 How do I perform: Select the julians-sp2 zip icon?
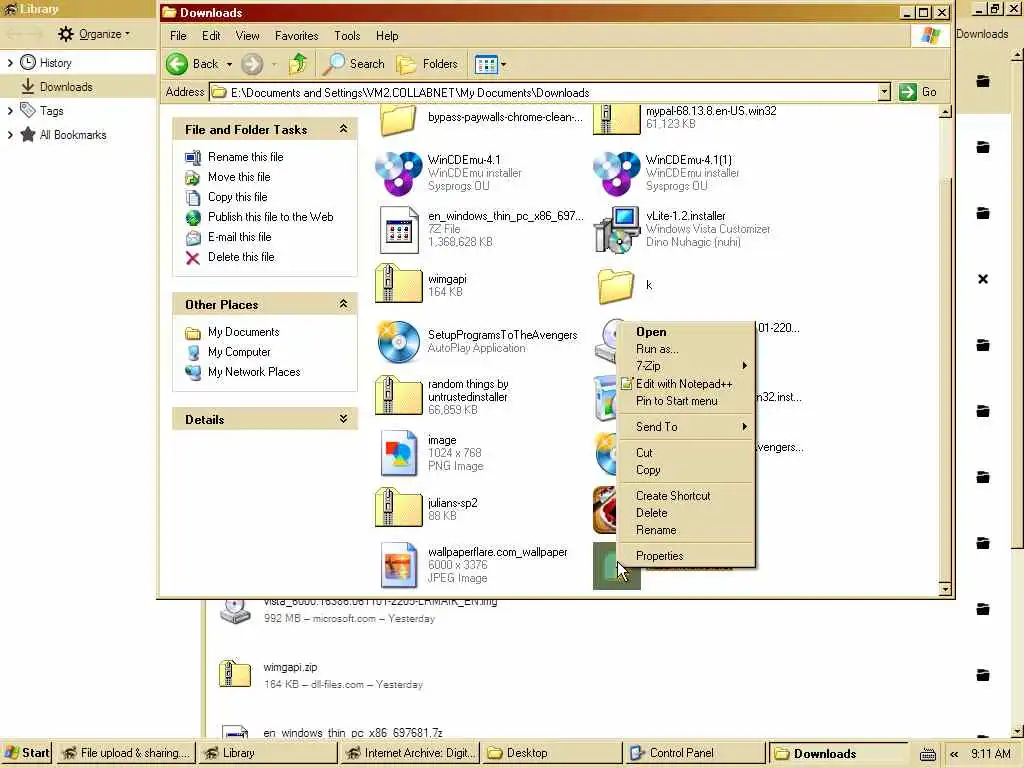coord(398,507)
